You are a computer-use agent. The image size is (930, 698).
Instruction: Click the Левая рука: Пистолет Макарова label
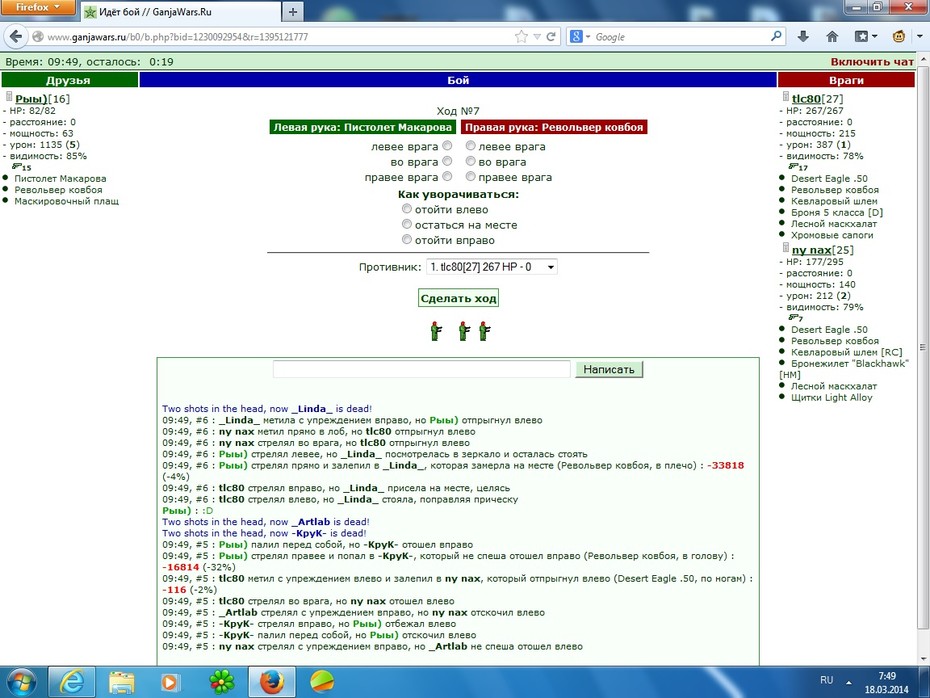tap(362, 127)
